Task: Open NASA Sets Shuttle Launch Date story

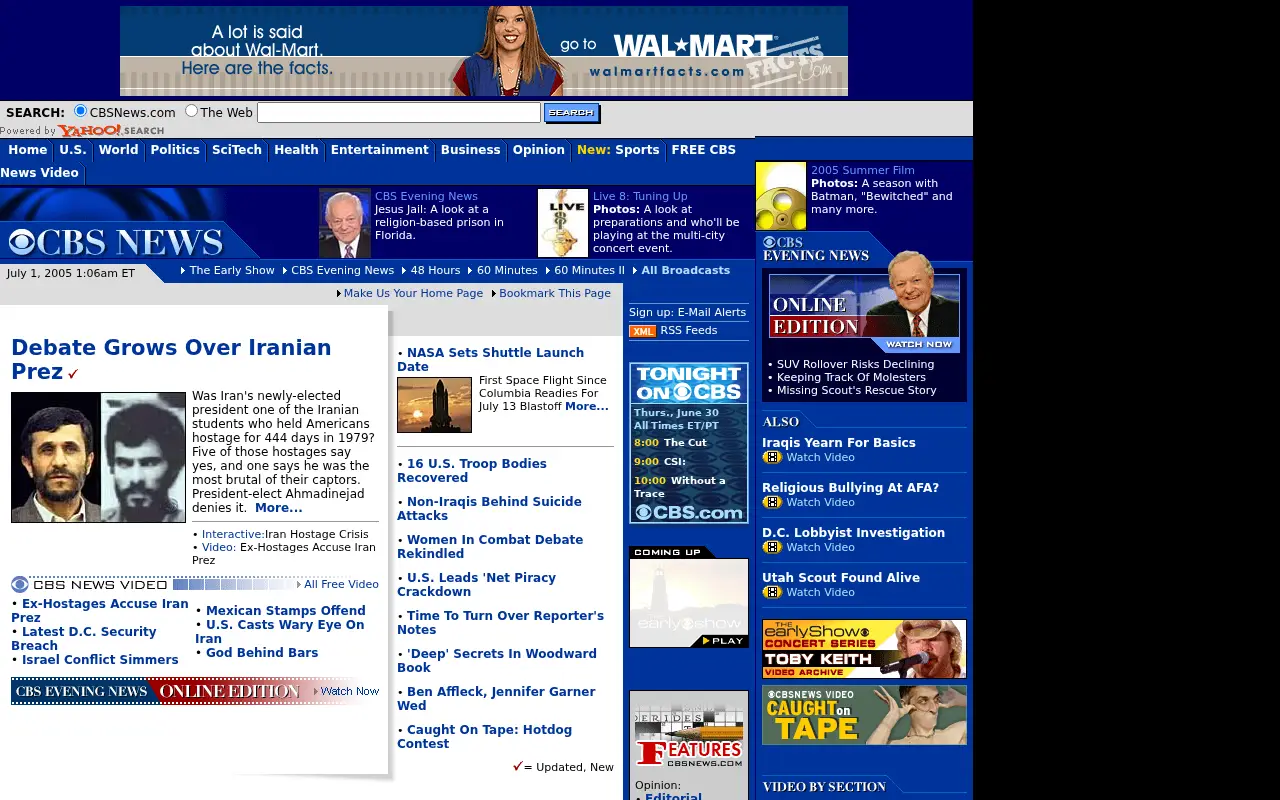Action: 490,360
